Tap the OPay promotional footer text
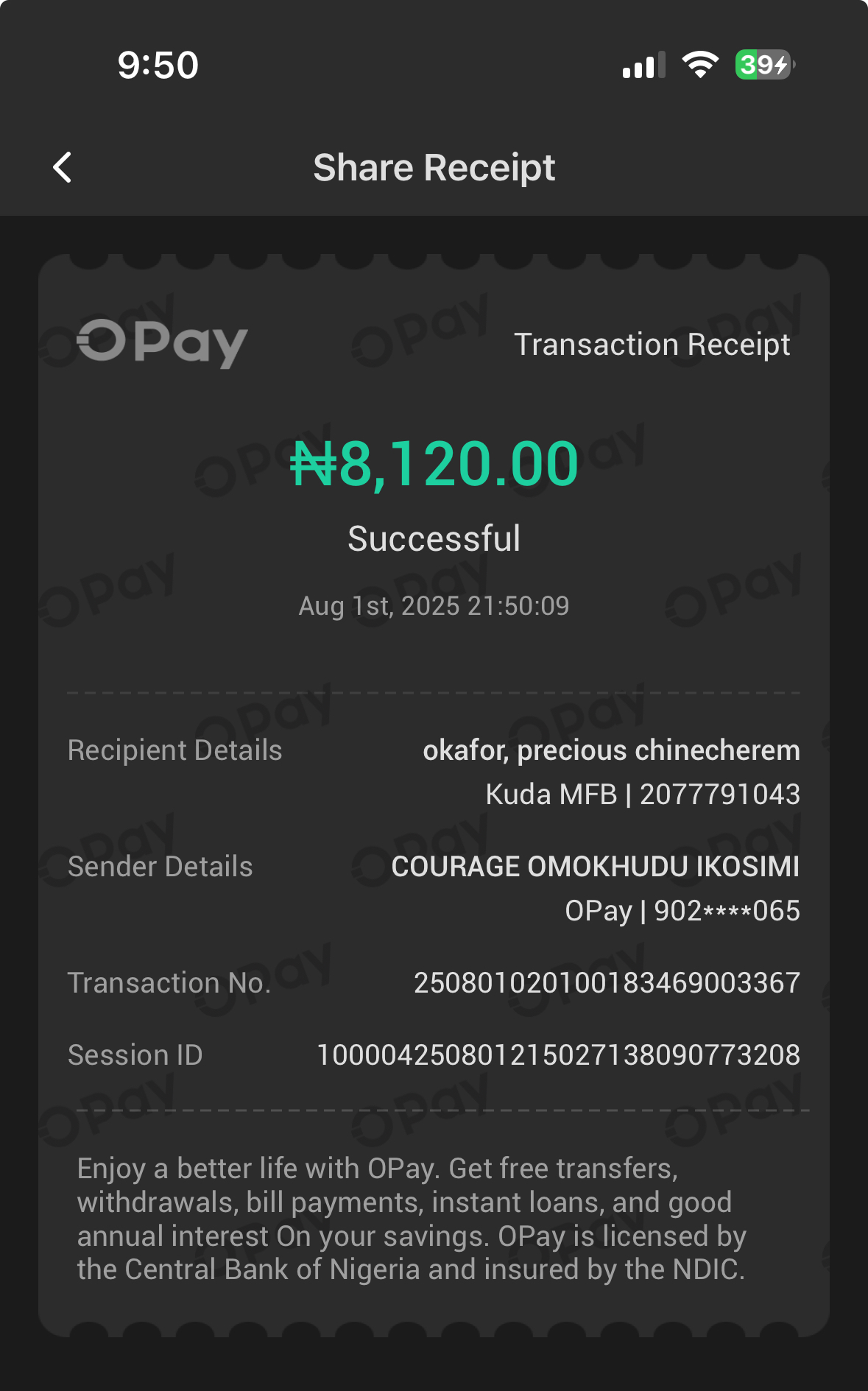The width and height of the screenshot is (868, 1391). point(412,1219)
